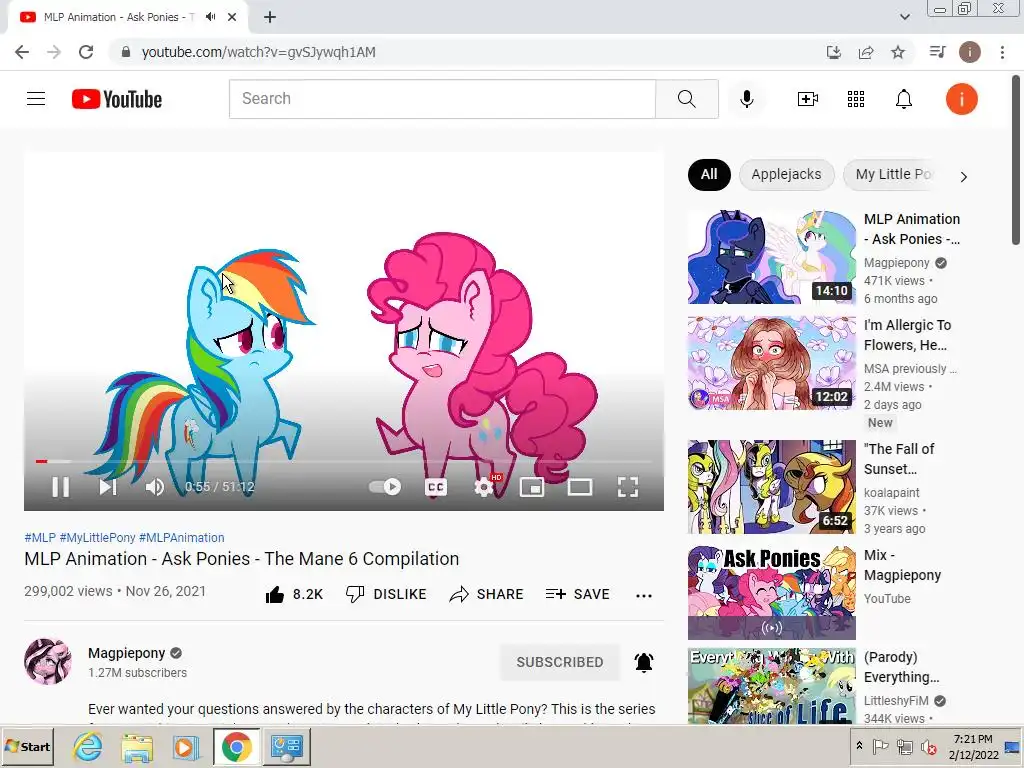Open The Fall of Sunset thumbnail
Screen dimensions: 1024x768
tap(771, 487)
